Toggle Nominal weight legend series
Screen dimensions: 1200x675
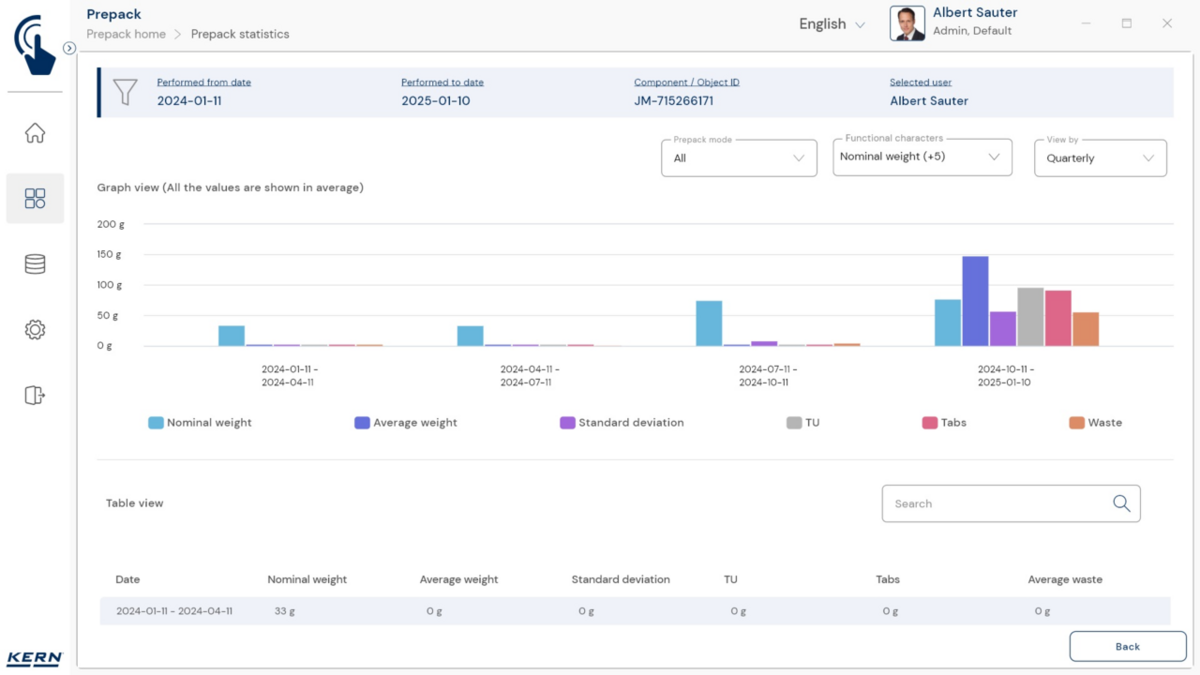[x=200, y=423]
